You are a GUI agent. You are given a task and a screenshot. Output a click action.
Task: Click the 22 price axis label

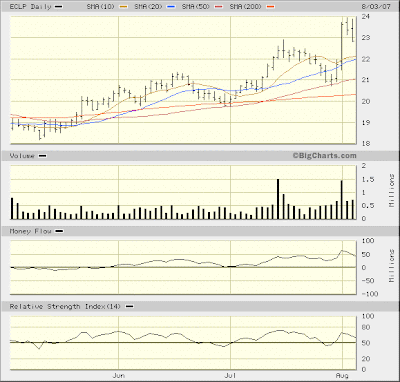tap(366, 59)
